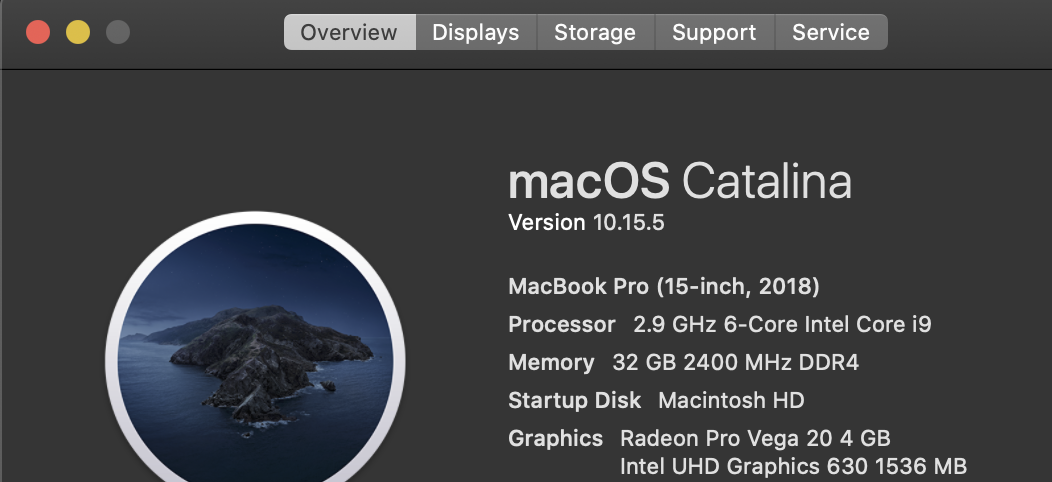Click the Memory label
This screenshot has width=1052, height=482.
pos(551,363)
